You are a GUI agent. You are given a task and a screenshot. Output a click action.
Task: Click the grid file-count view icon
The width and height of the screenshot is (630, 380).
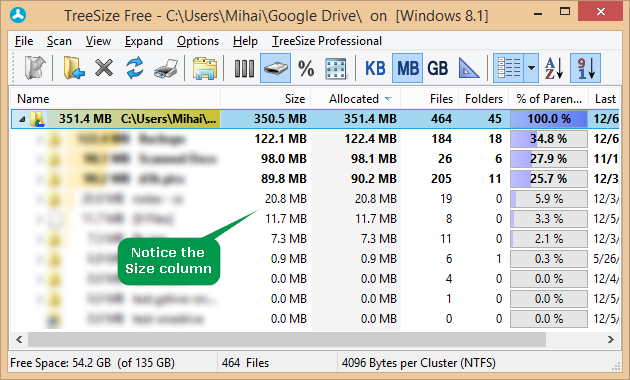pos(335,69)
